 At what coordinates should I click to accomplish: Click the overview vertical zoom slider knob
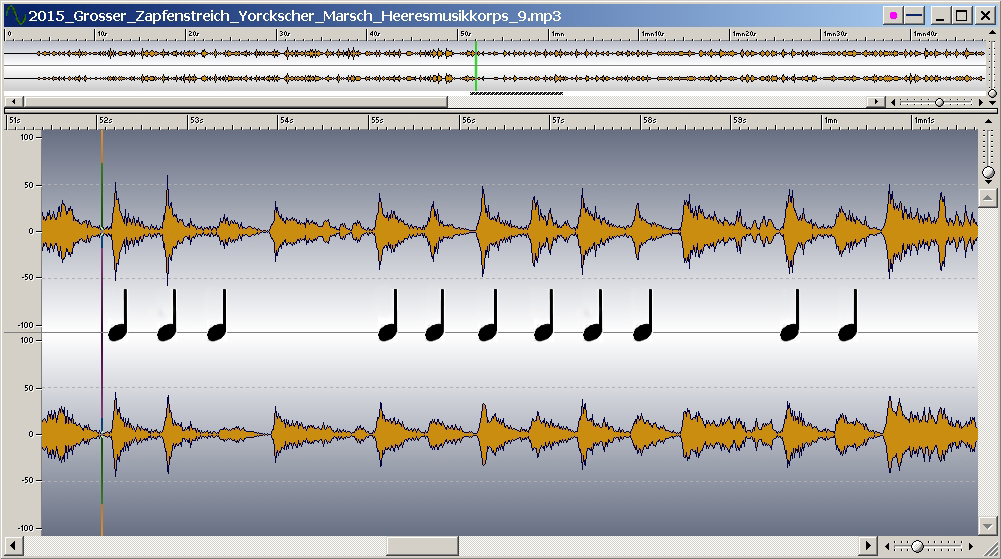pos(992,93)
